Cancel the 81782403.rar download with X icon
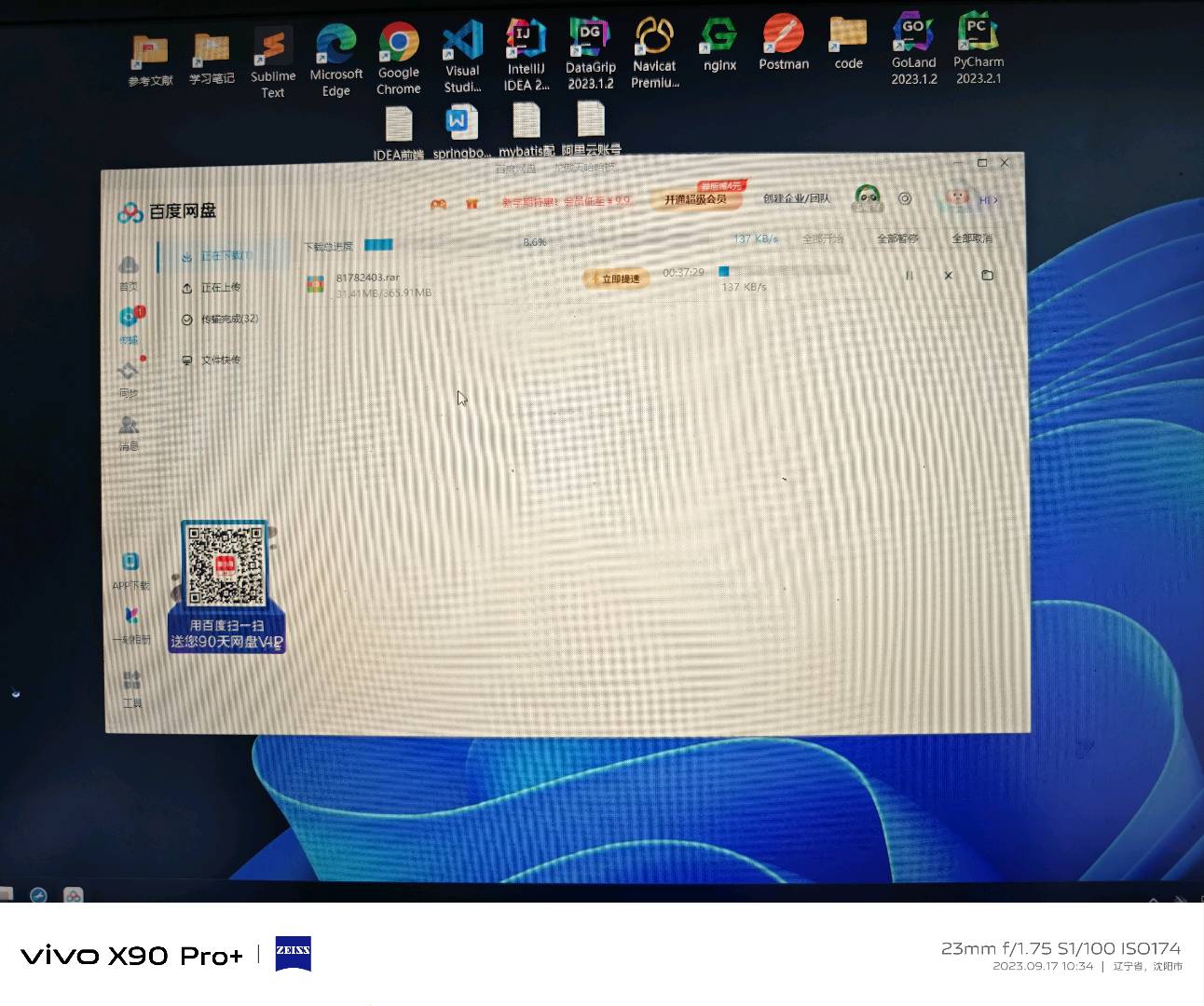Viewport: 1204px width, 1006px height. tap(948, 276)
